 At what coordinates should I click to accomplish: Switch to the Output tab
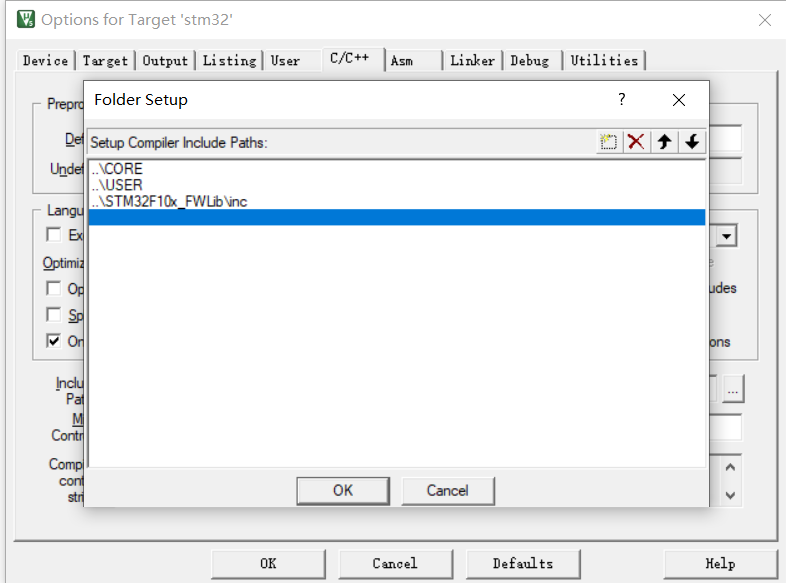click(165, 61)
